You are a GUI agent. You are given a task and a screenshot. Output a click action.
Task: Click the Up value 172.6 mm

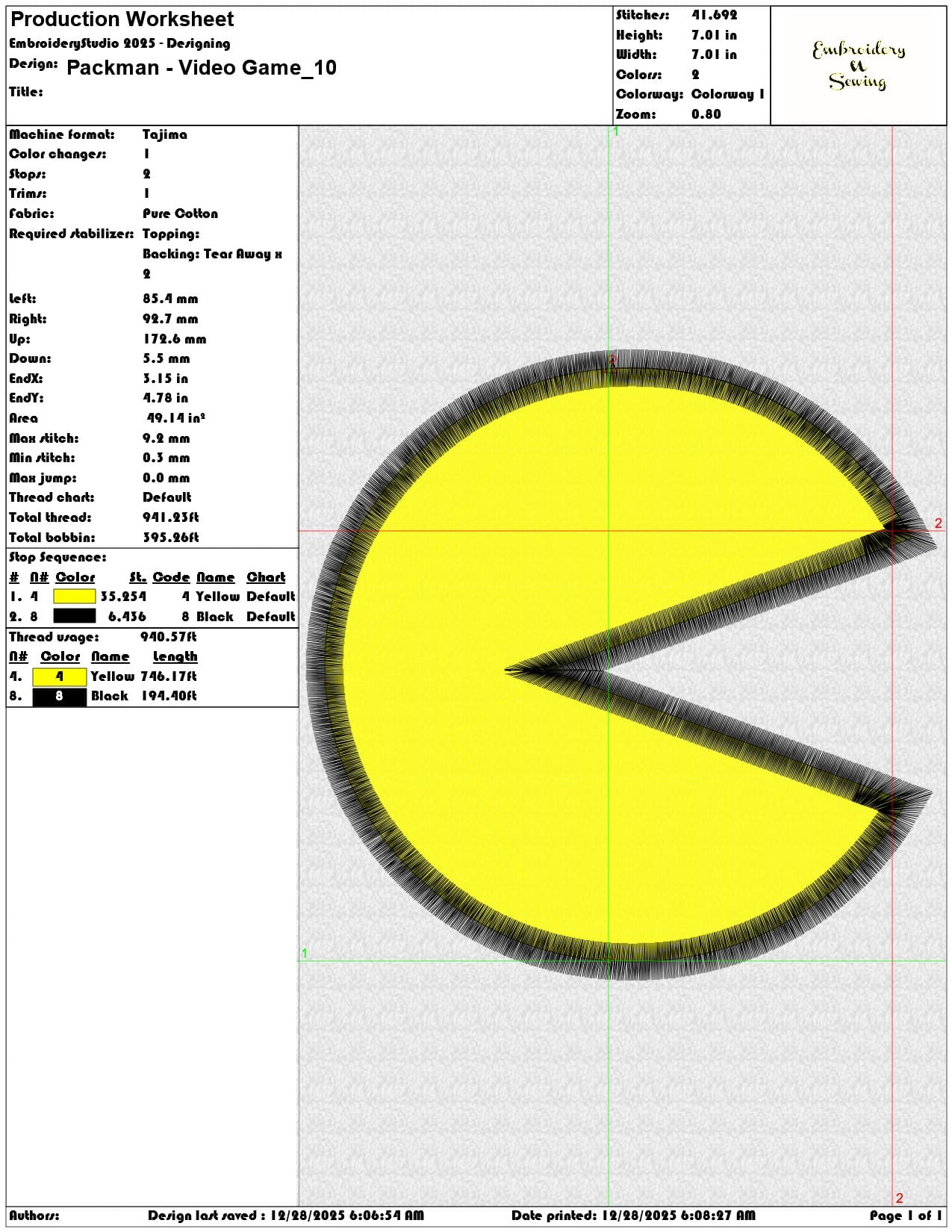tap(175, 339)
